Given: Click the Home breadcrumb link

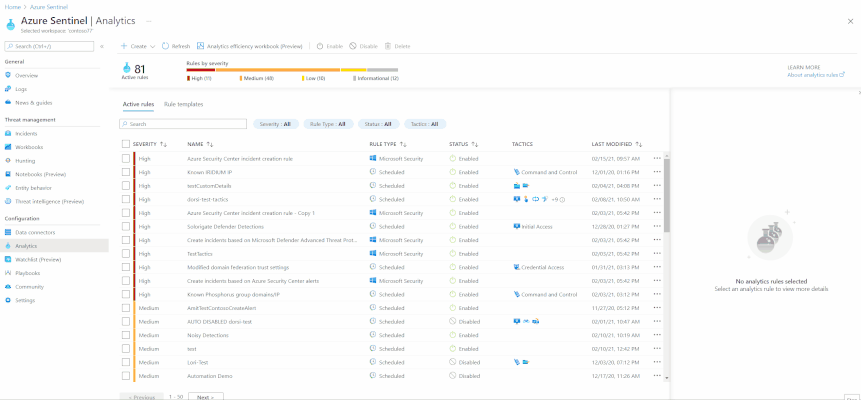Looking at the screenshot, I should [x=12, y=7].
